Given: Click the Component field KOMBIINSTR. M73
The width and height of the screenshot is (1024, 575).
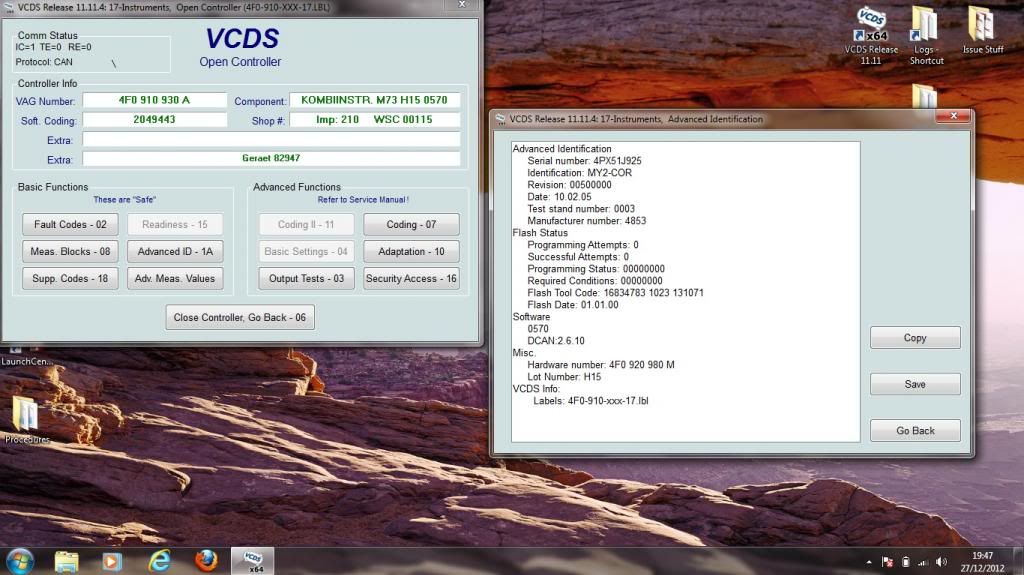Looking at the screenshot, I should pos(375,100).
